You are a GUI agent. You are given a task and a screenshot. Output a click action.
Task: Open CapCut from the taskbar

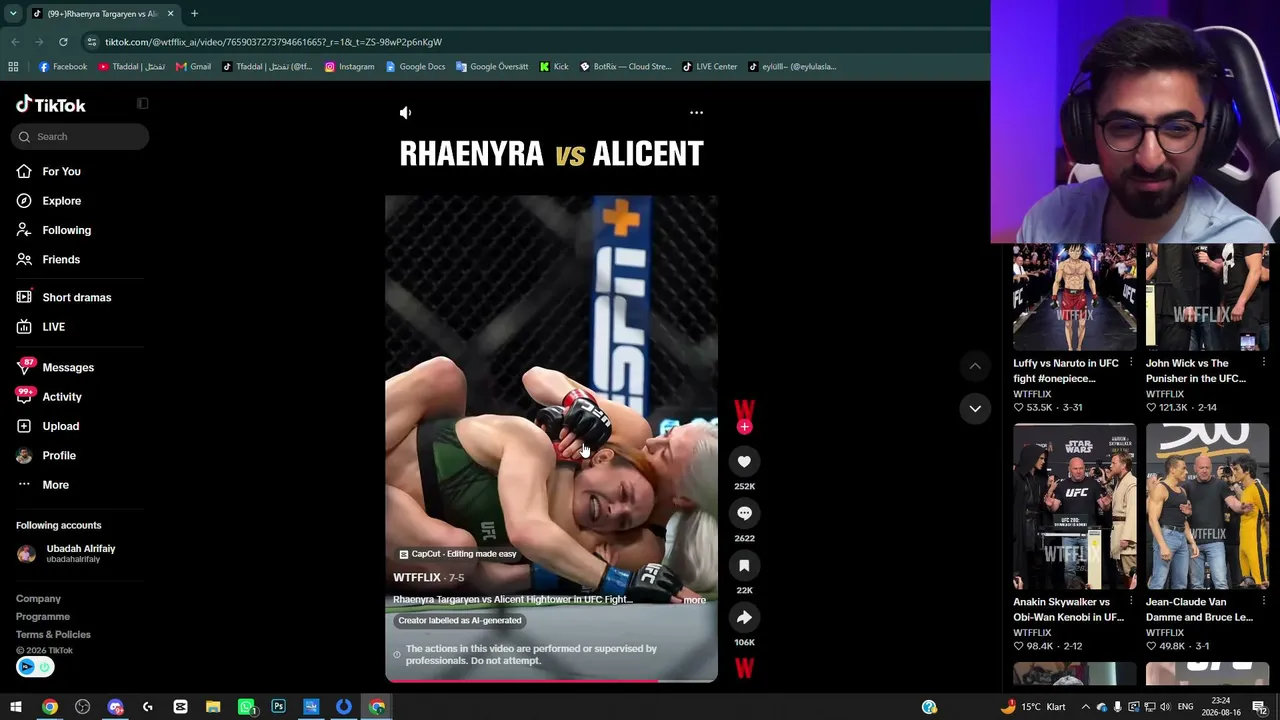pyautogui.click(x=180, y=707)
